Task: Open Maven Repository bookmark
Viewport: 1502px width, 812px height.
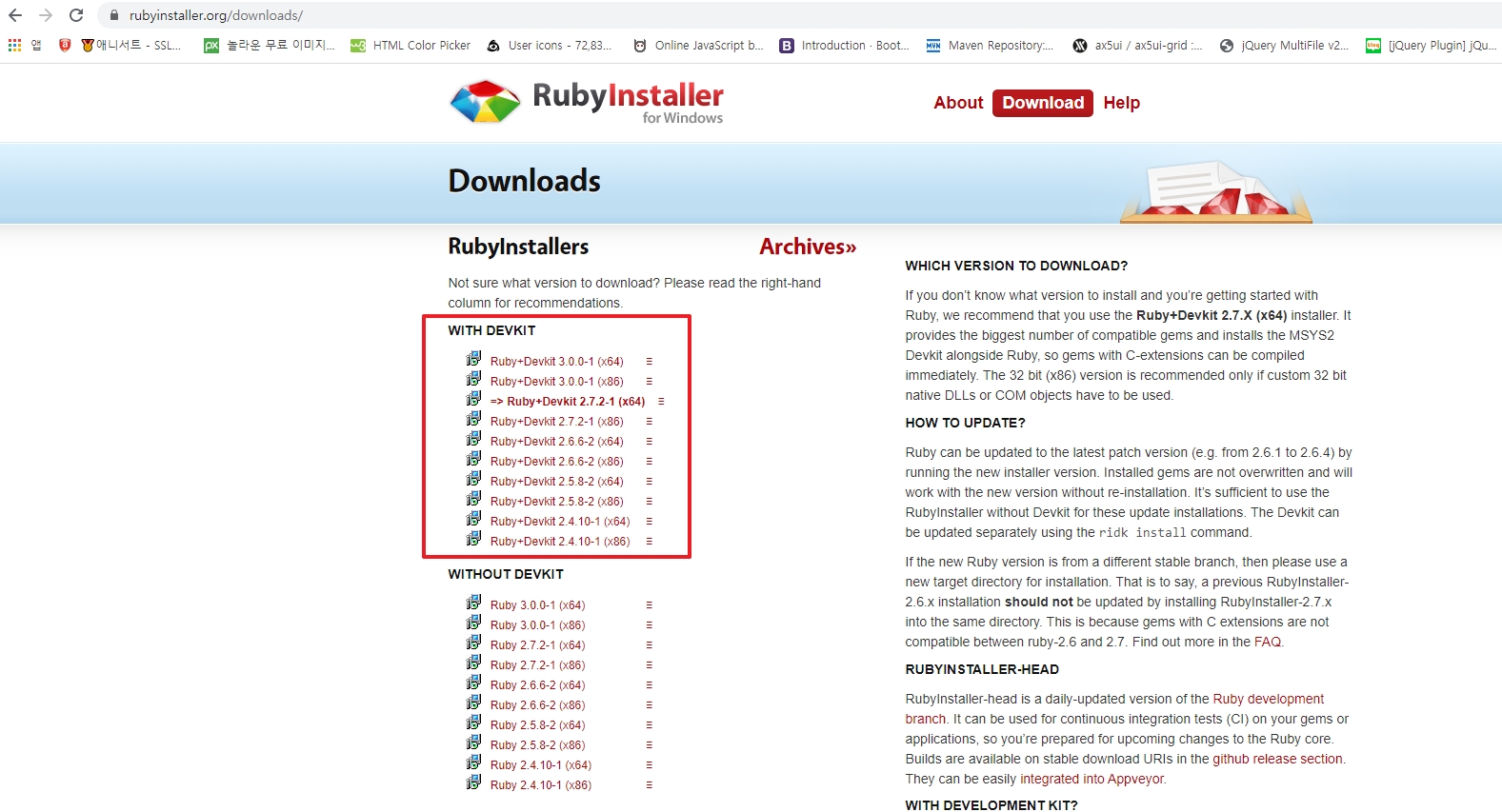Action: point(991,45)
